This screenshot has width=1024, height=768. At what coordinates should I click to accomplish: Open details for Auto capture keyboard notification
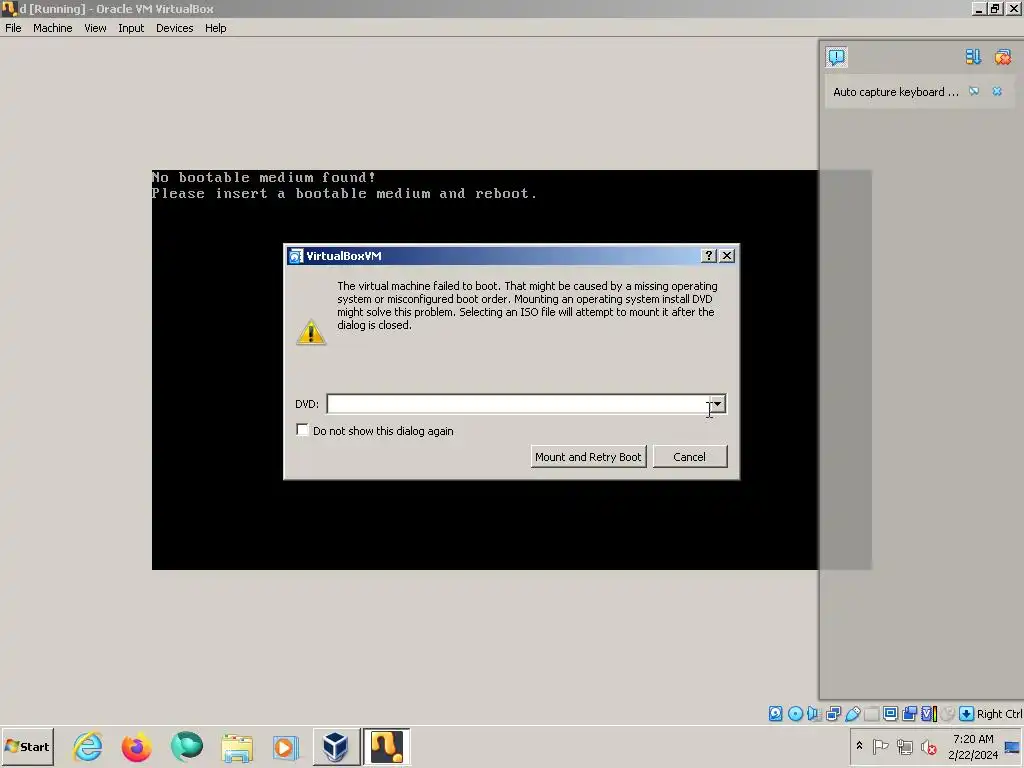(x=974, y=91)
